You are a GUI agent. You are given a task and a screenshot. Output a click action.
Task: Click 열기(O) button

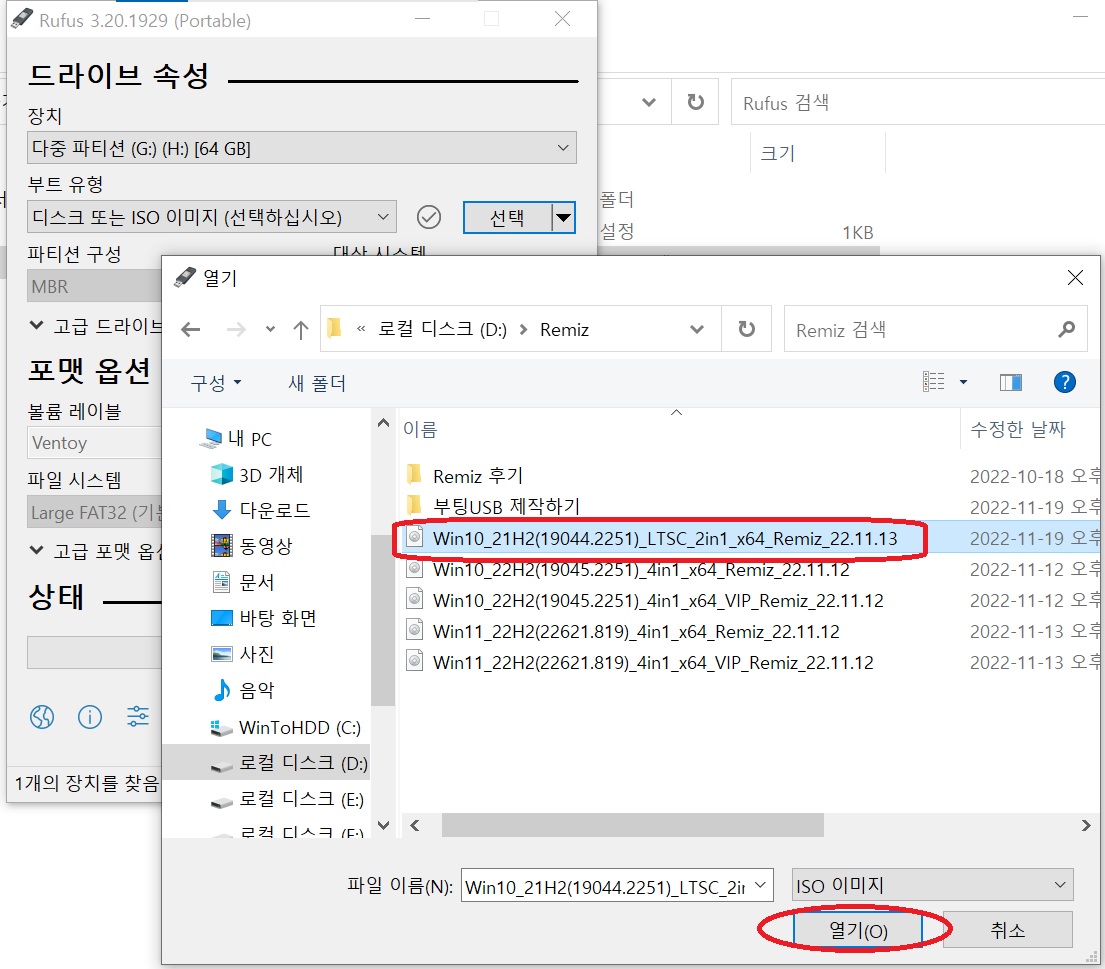(858, 930)
